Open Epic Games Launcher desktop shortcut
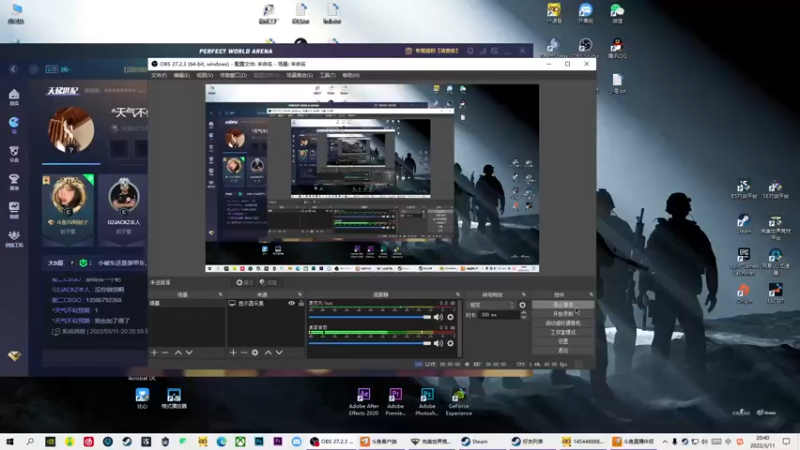This screenshot has height=450, width=800. click(744, 261)
